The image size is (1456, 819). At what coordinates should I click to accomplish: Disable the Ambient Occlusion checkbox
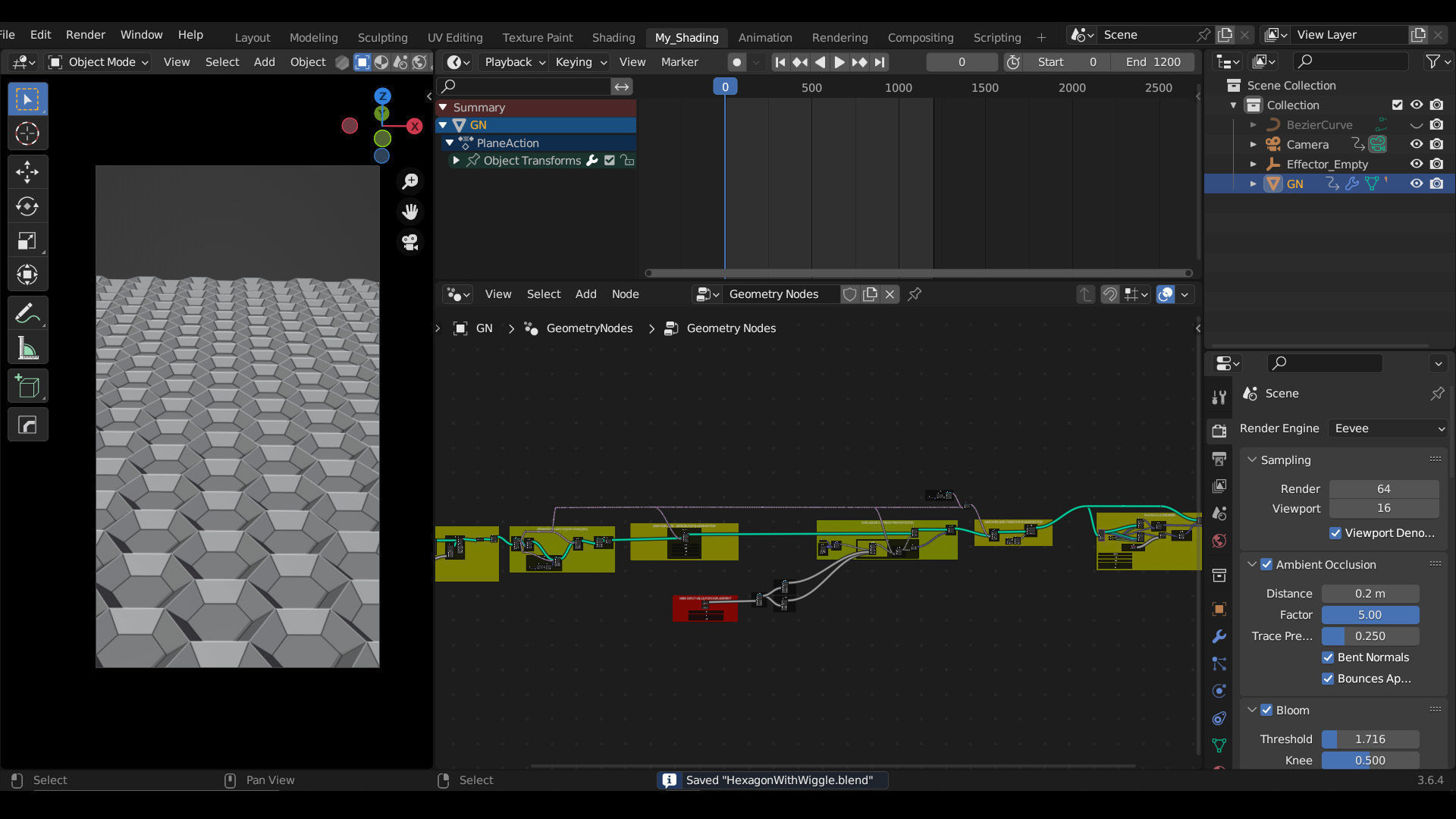point(1266,564)
